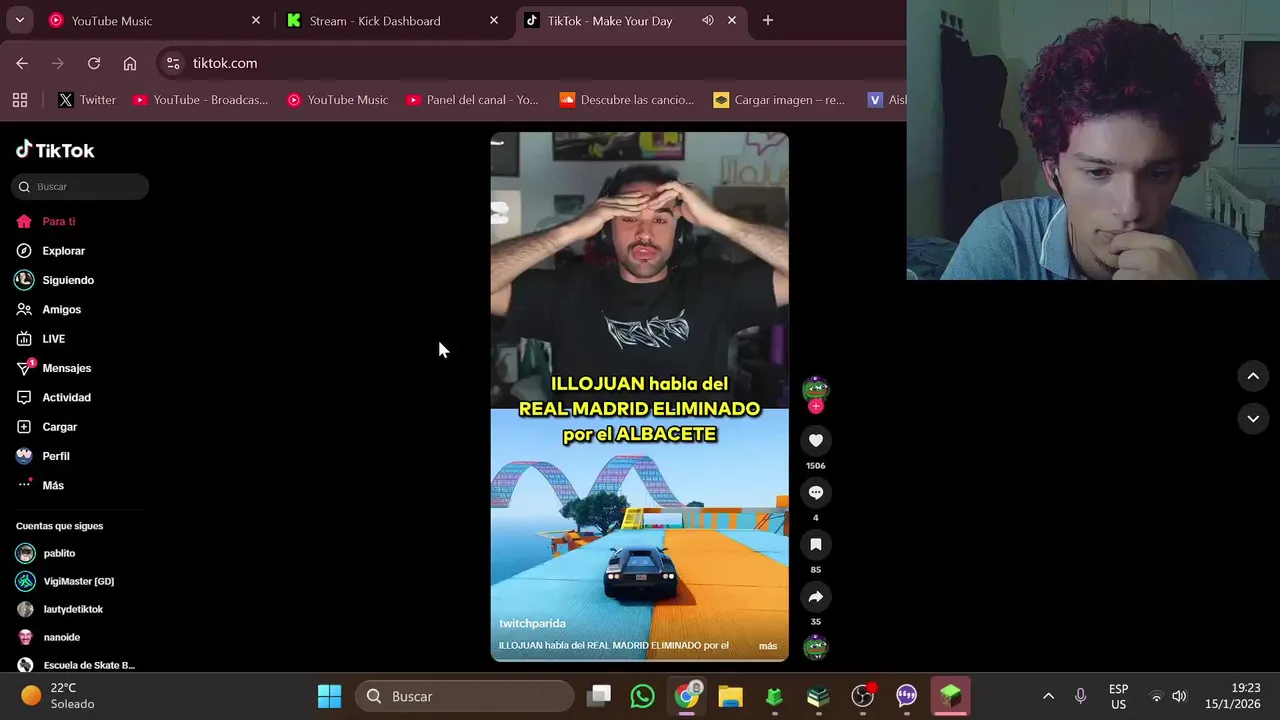The width and height of the screenshot is (1280, 720).
Task: Open followed account VigiMaster [GD]
Action: click(79, 581)
